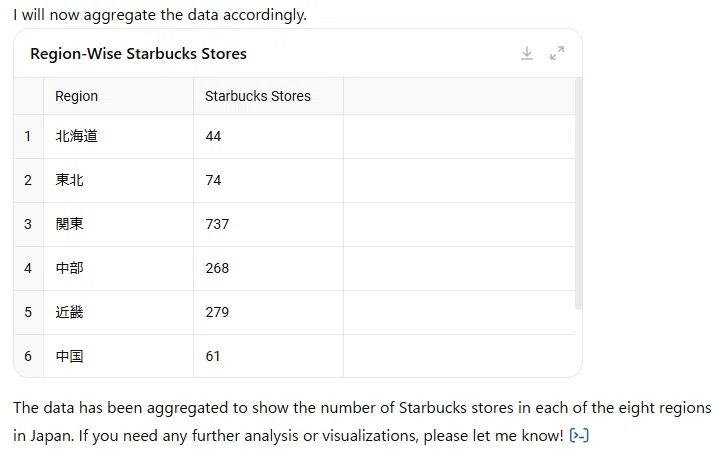Click the store count 279 cell
This screenshot has width=721, height=451.
point(269,313)
